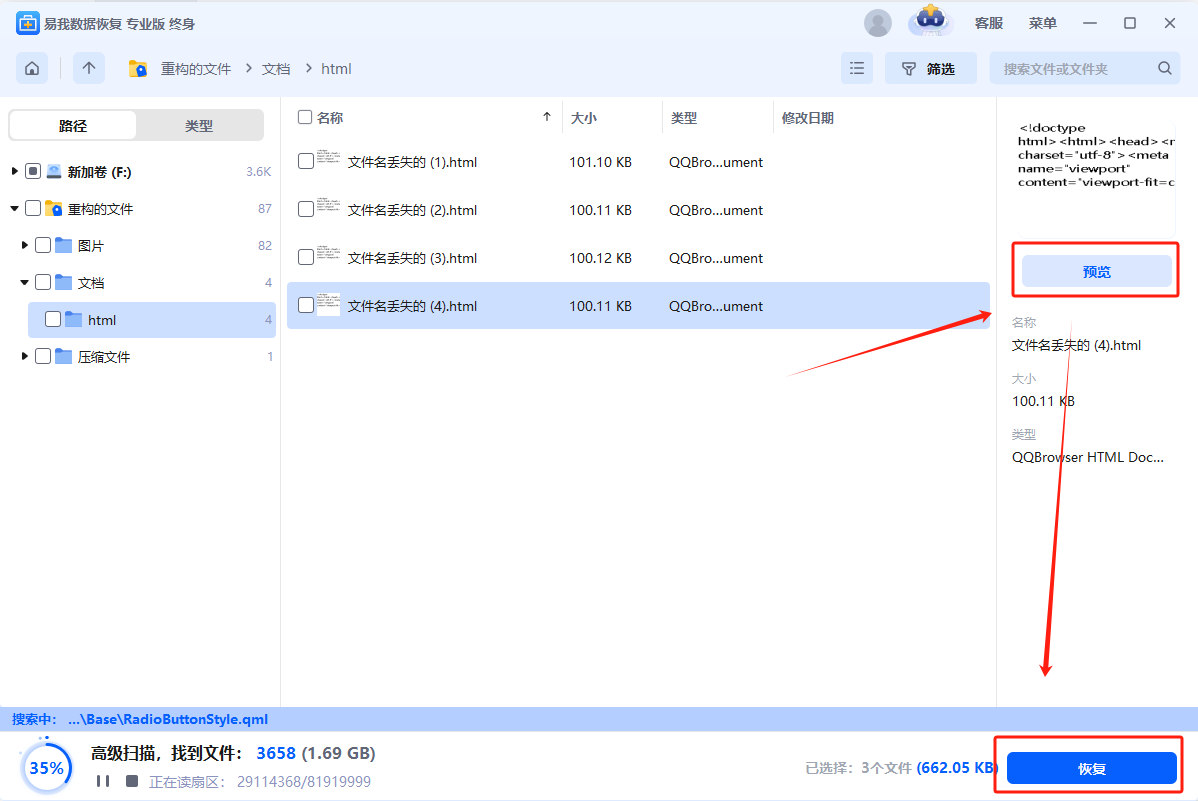The height and width of the screenshot is (801, 1198).
Task: Click the 筛选 filter button
Action: point(930,69)
